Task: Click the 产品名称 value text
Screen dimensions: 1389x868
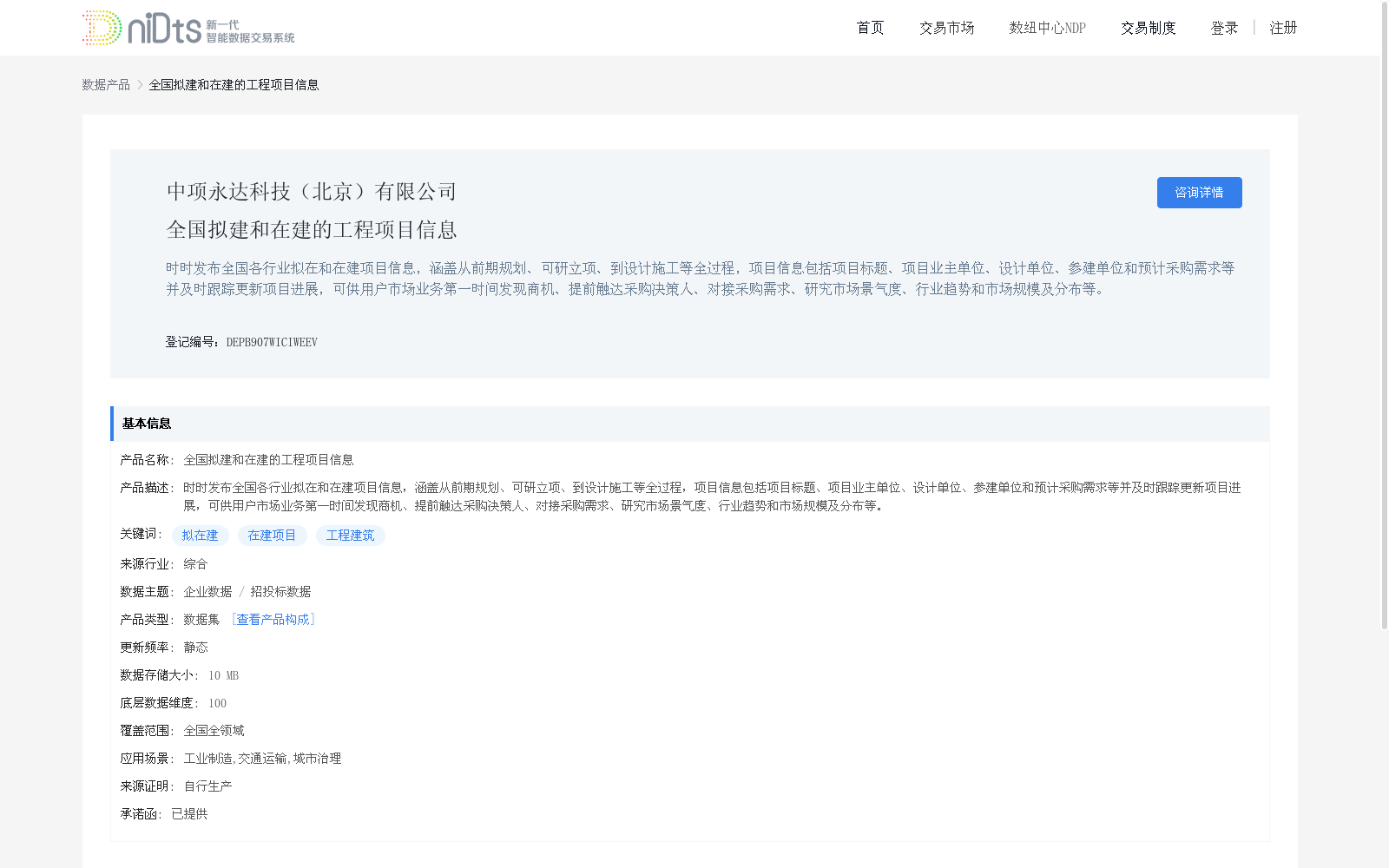Action: click(x=268, y=459)
